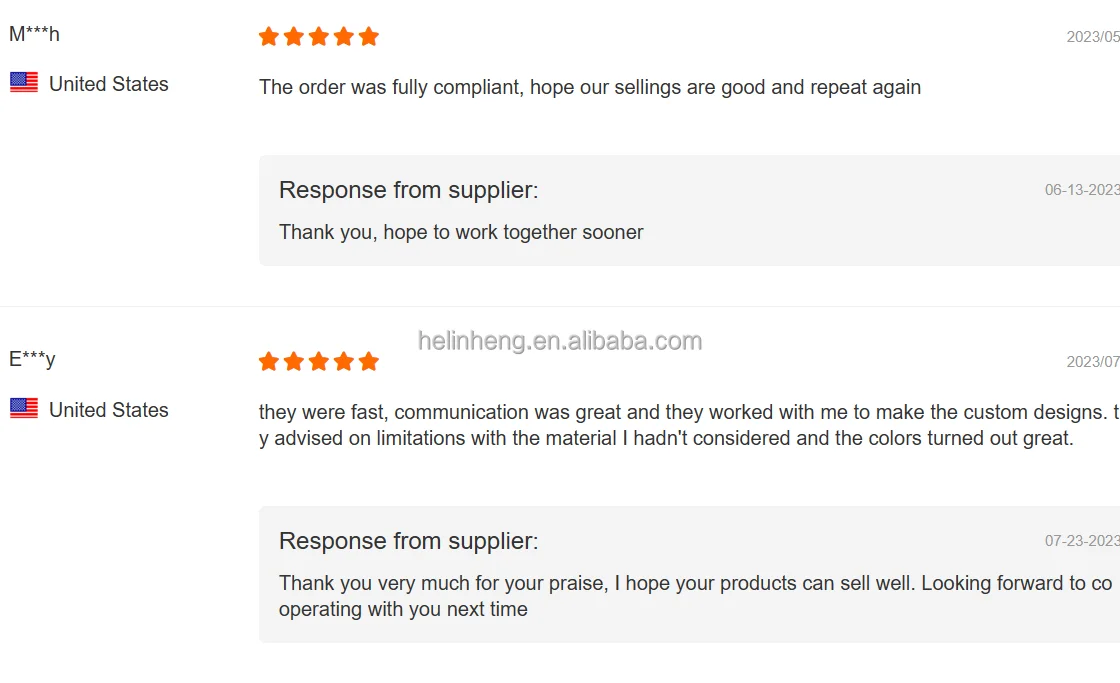Click M***h's review text about compliant order
1120x683 pixels.
click(589, 87)
